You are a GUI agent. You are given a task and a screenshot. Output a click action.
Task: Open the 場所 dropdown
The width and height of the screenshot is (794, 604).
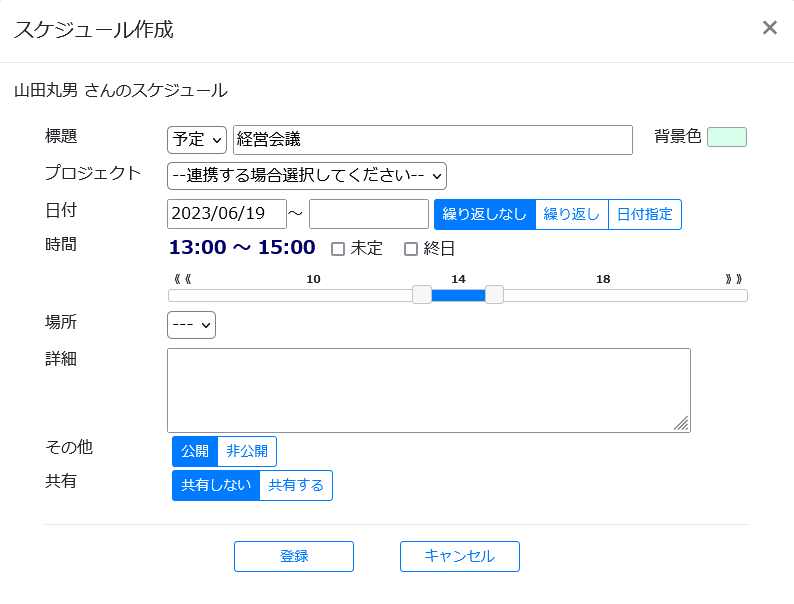pos(191,325)
